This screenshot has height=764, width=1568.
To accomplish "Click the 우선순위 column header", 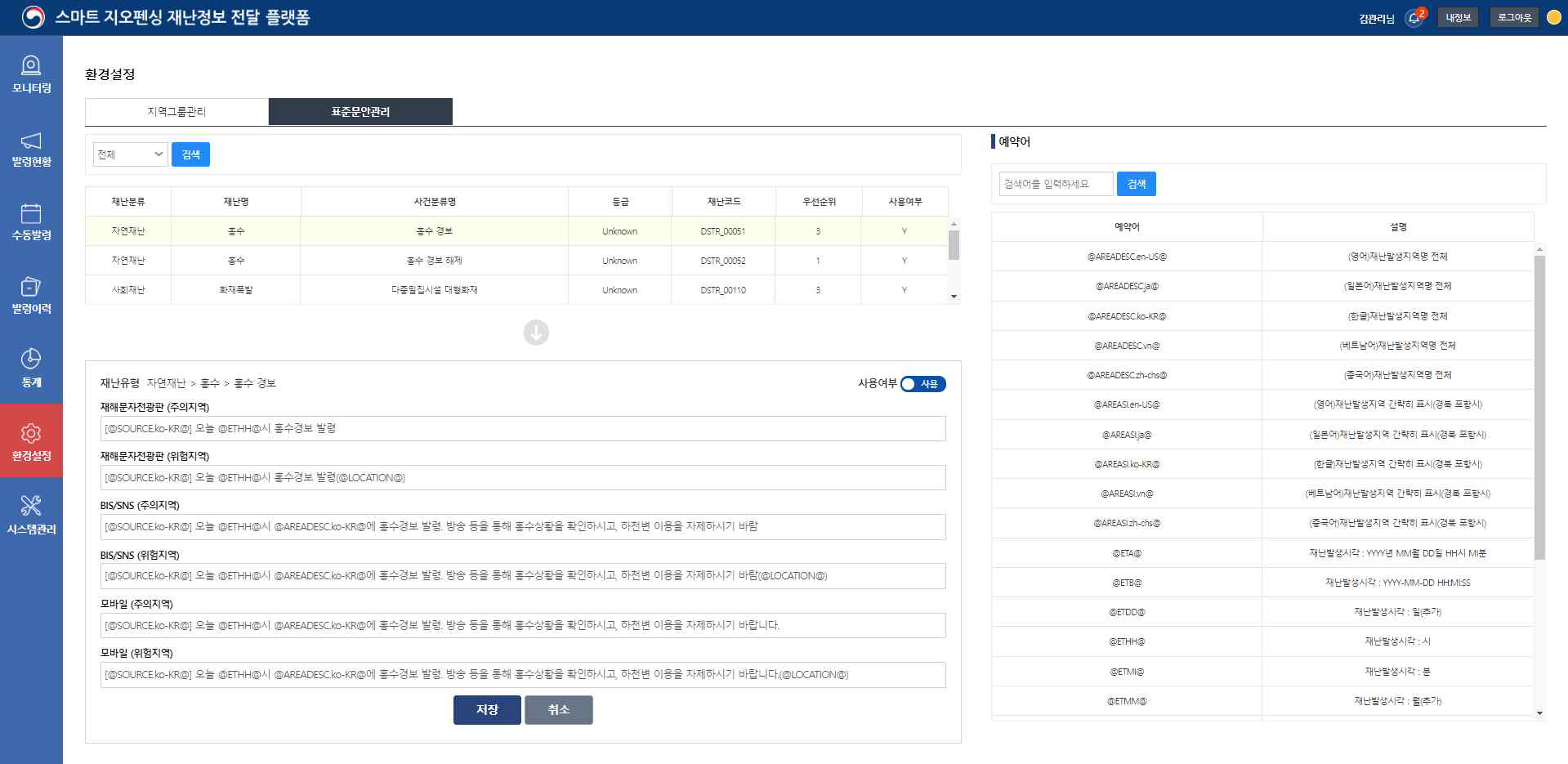I will (x=818, y=202).
